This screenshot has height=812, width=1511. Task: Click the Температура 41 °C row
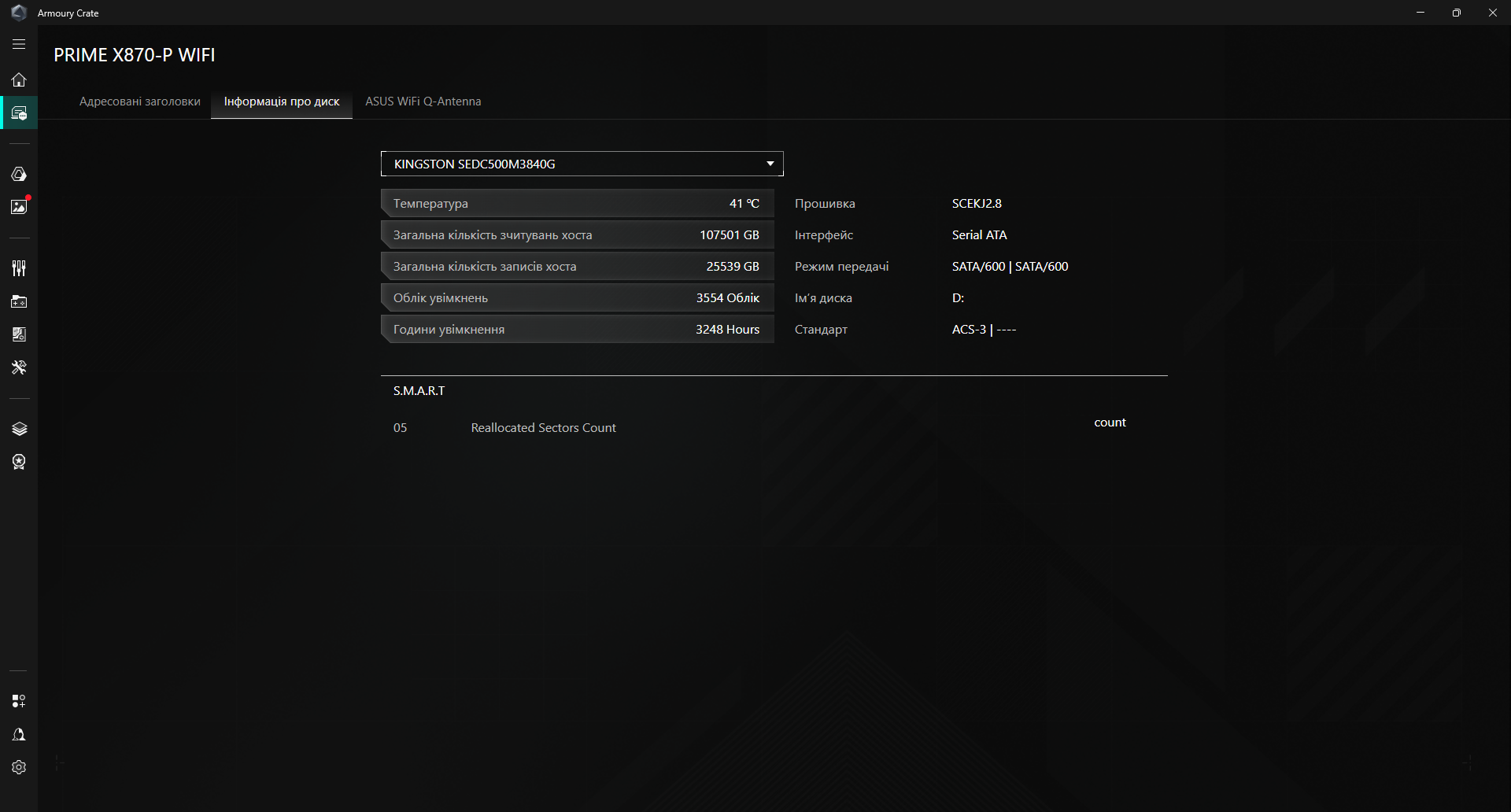578,203
